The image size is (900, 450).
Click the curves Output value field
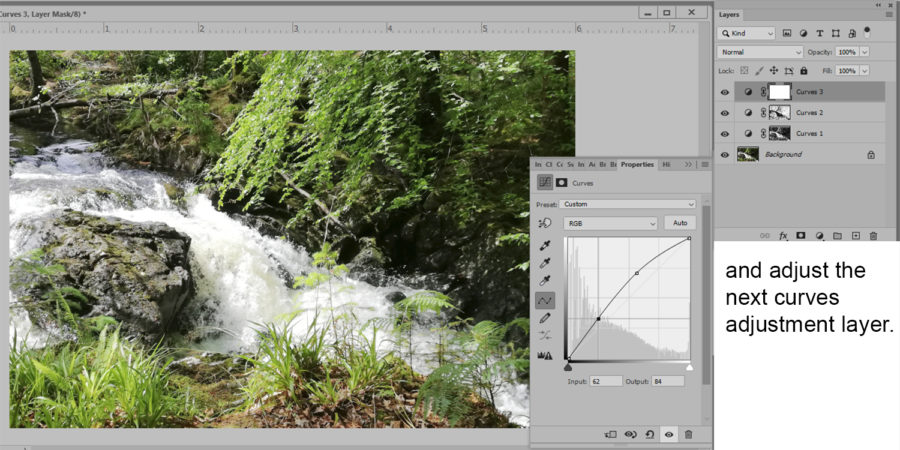(x=667, y=381)
